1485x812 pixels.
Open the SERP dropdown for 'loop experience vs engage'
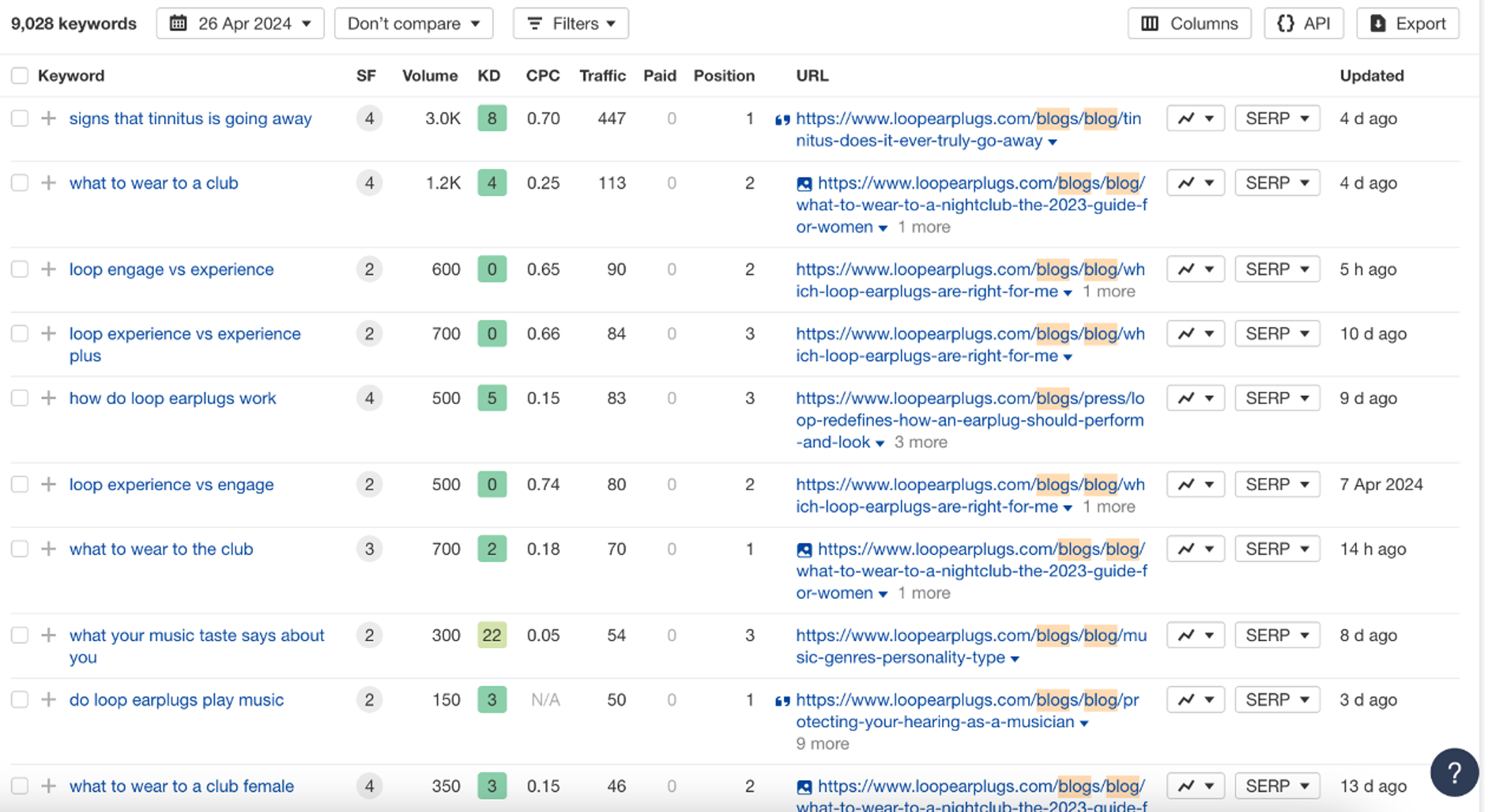point(1277,484)
